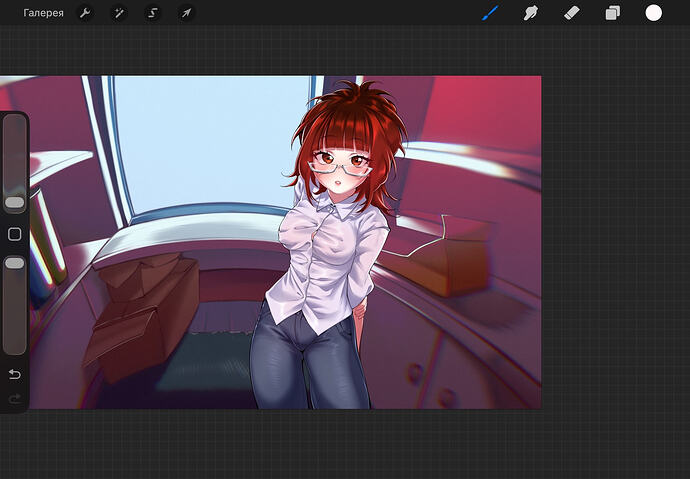Activate the Selection S-shaped tool
690x479 pixels.
(153, 13)
